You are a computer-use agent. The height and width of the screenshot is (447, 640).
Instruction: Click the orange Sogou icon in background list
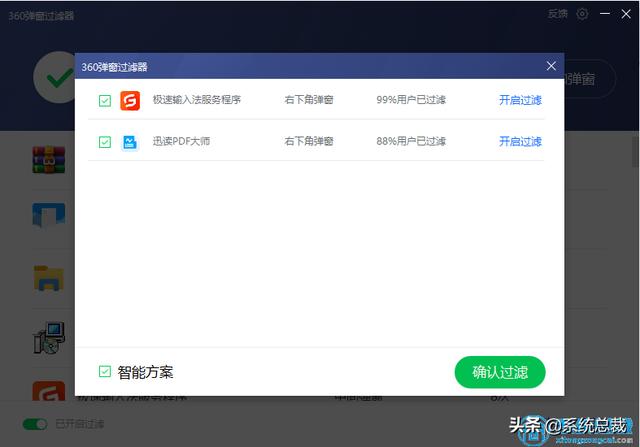click(x=49, y=391)
